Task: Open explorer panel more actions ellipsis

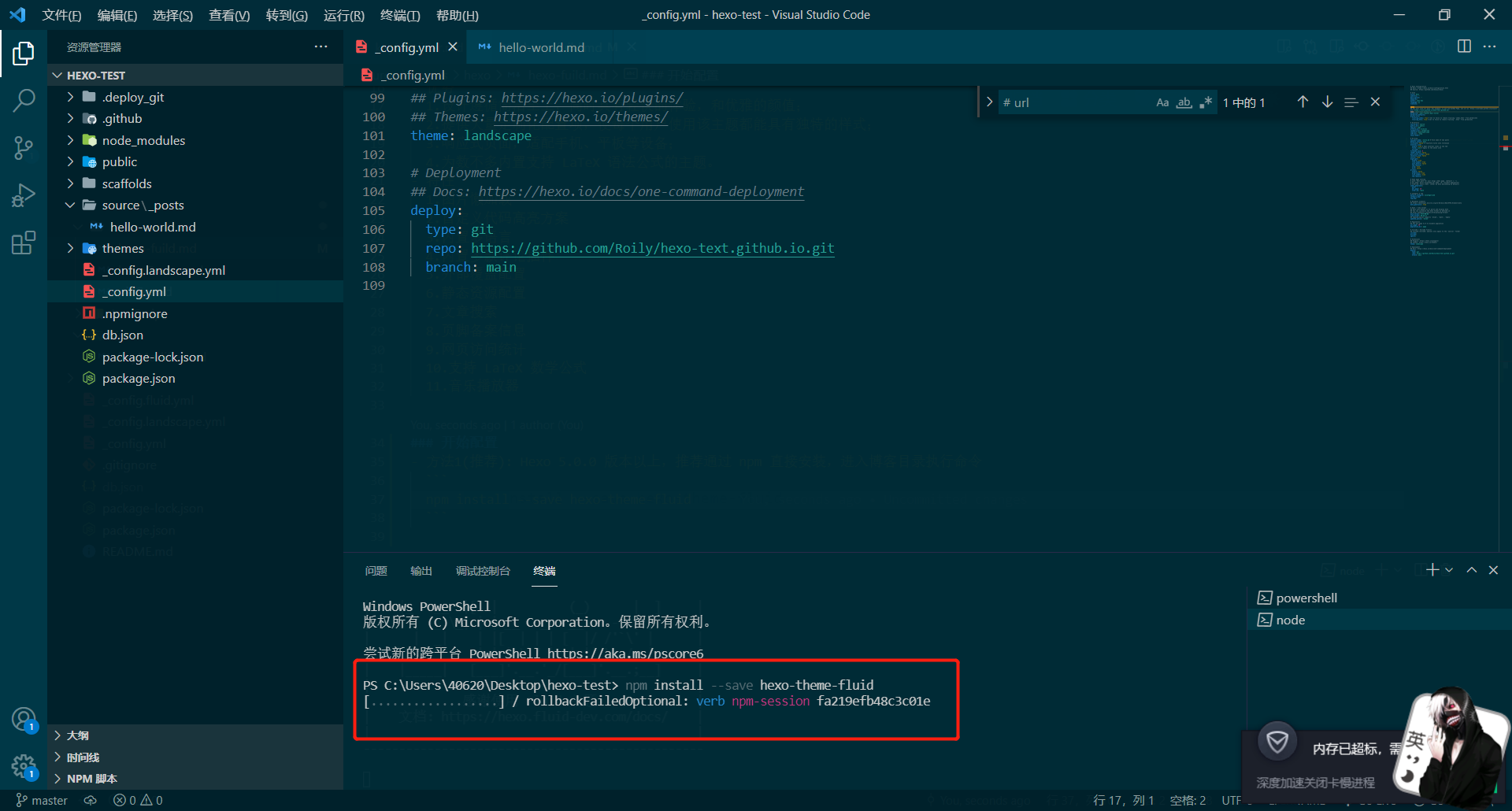Action: pyautogui.click(x=321, y=47)
